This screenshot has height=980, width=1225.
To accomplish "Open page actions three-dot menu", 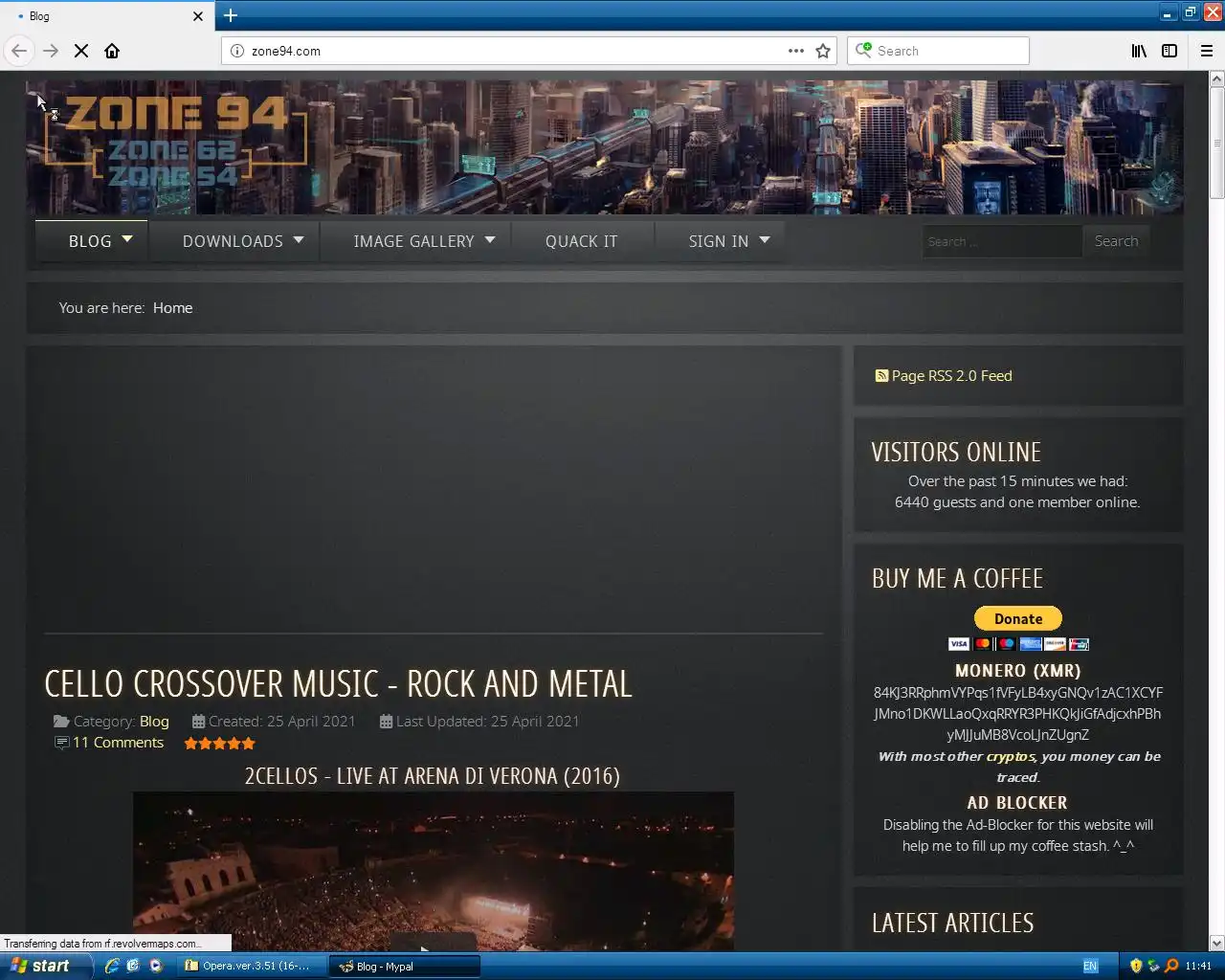I will pos(796,51).
